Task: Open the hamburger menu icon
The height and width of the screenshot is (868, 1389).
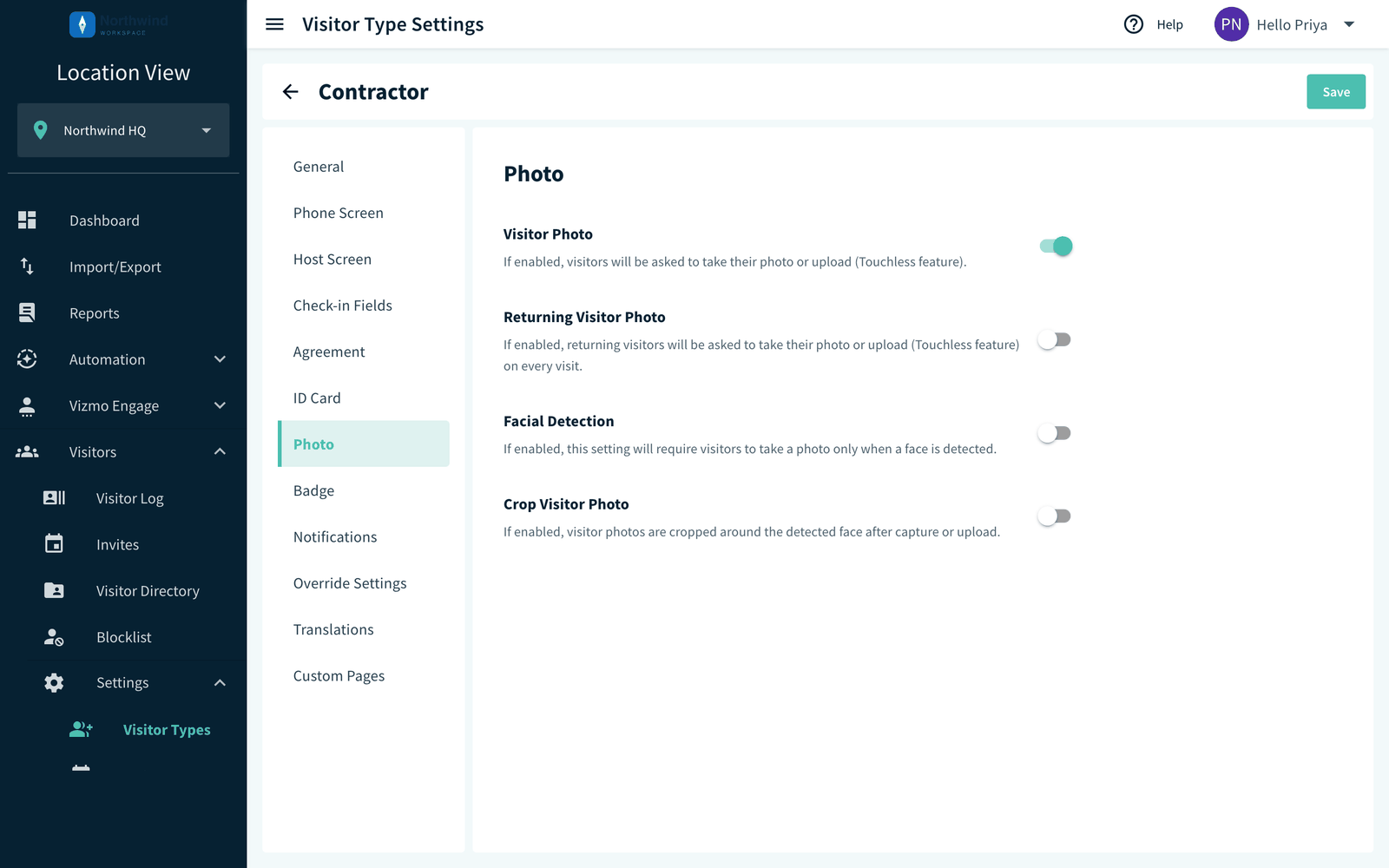Action: [274, 24]
